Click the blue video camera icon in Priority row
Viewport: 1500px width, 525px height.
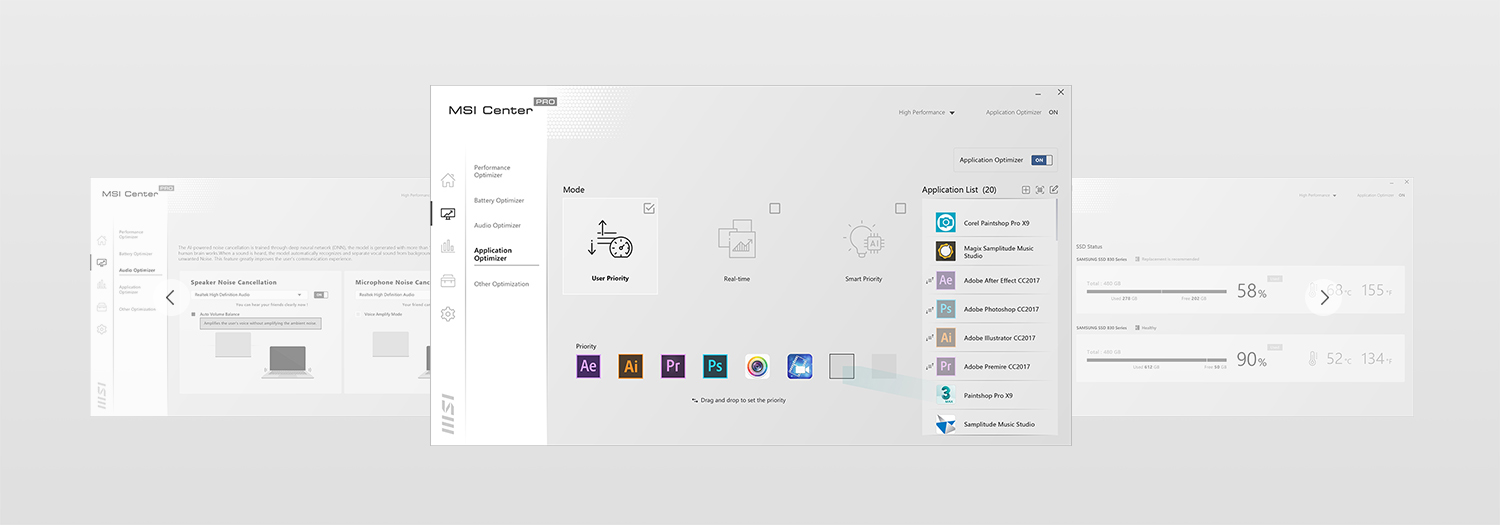point(800,366)
